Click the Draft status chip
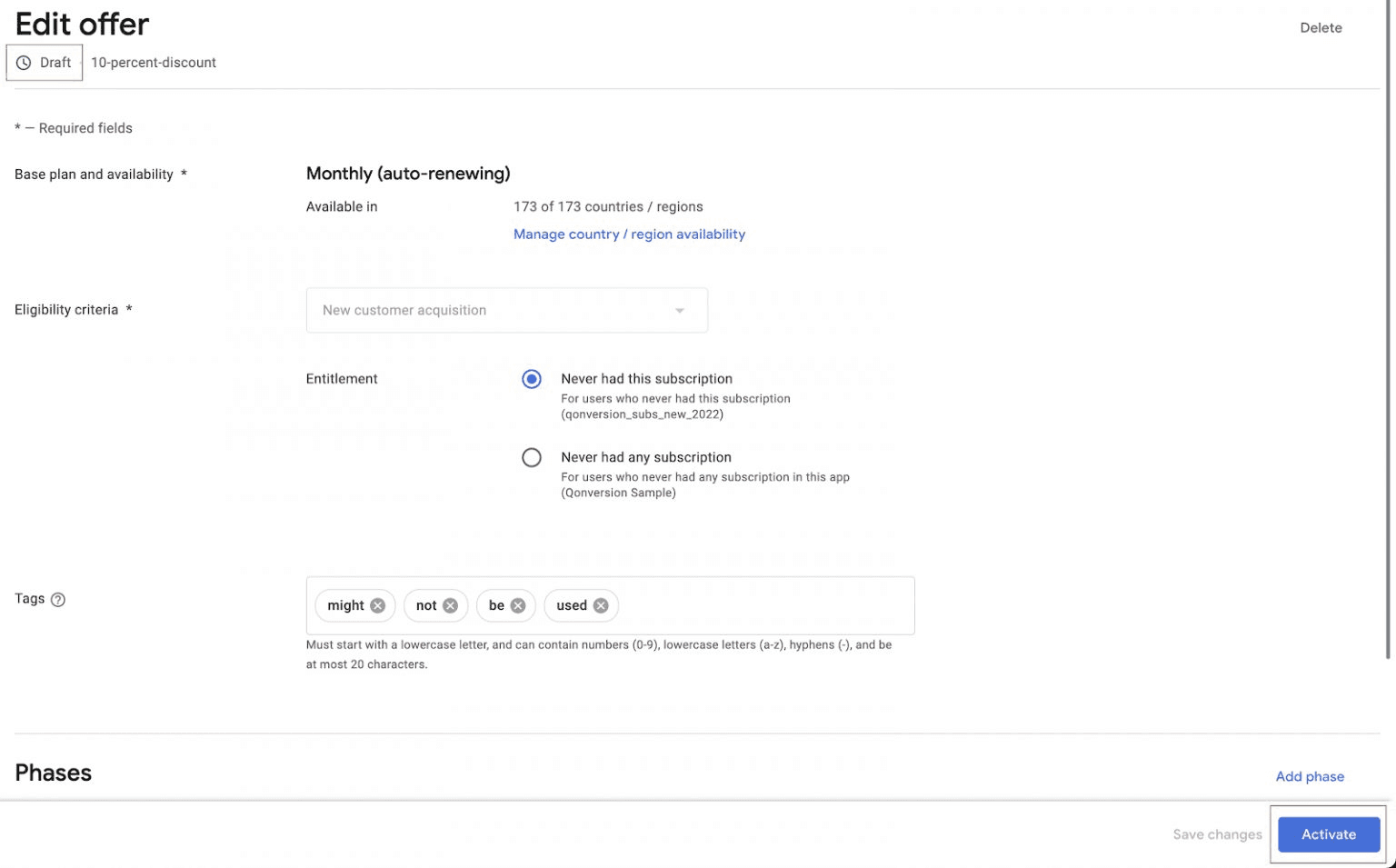 (44, 62)
